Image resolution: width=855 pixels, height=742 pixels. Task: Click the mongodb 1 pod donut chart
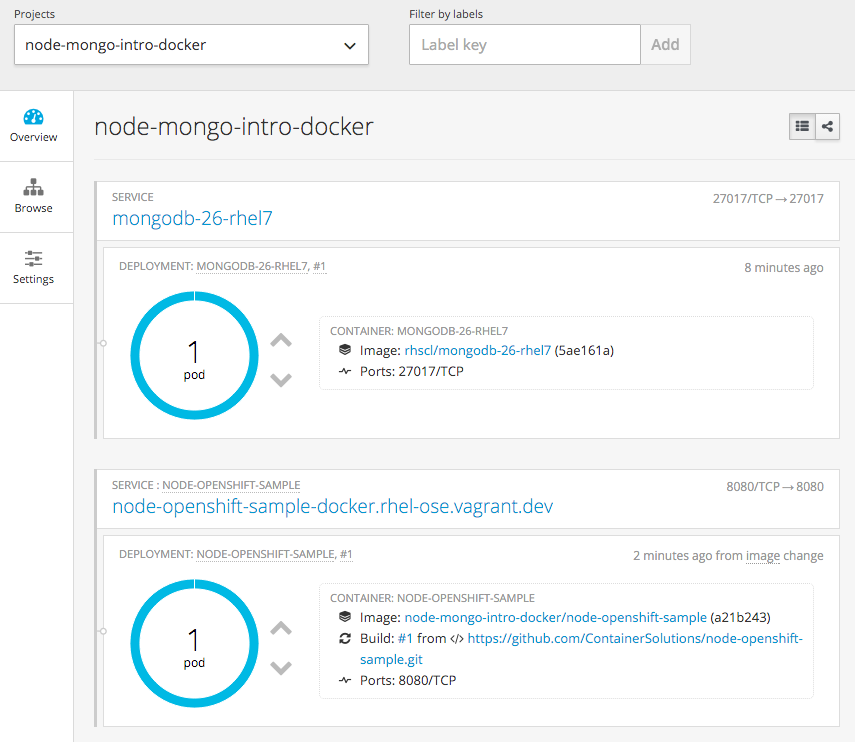(193, 357)
